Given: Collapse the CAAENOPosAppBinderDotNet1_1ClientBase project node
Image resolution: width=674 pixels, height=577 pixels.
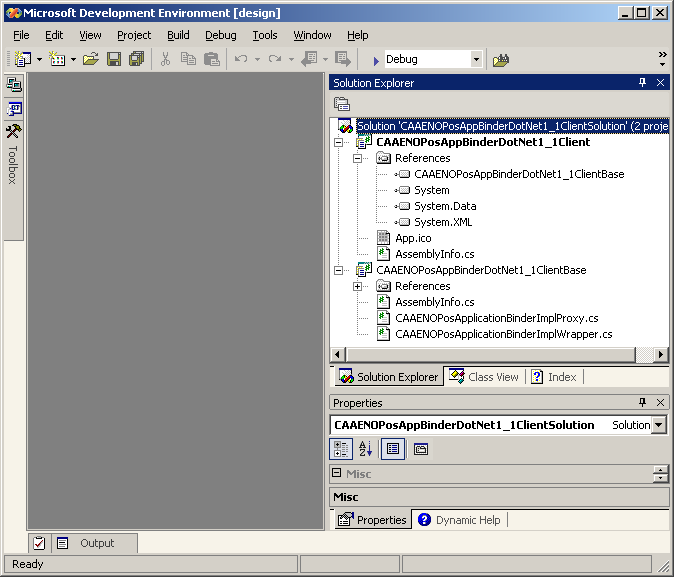Looking at the screenshot, I should click(x=339, y=270).
